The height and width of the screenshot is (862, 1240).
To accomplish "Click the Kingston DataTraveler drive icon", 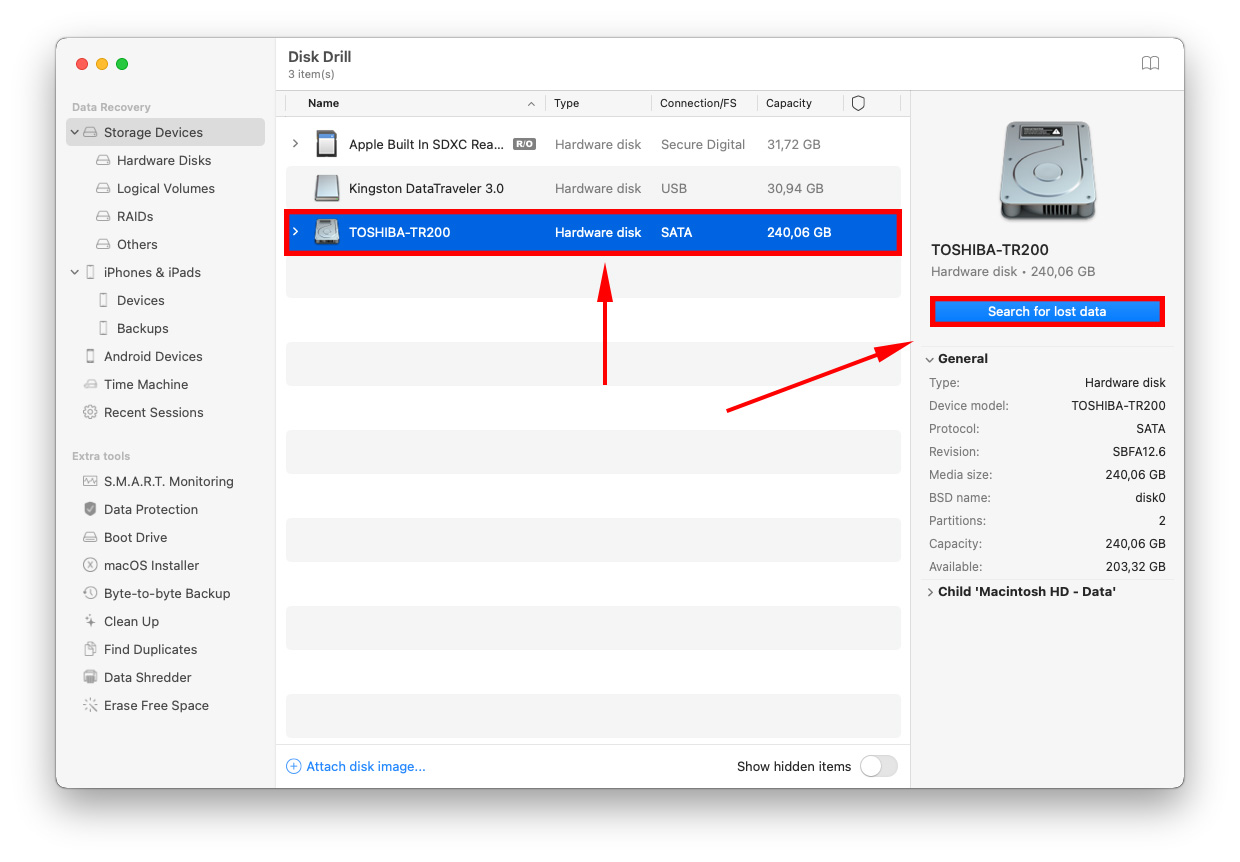I will pos(327,188).
